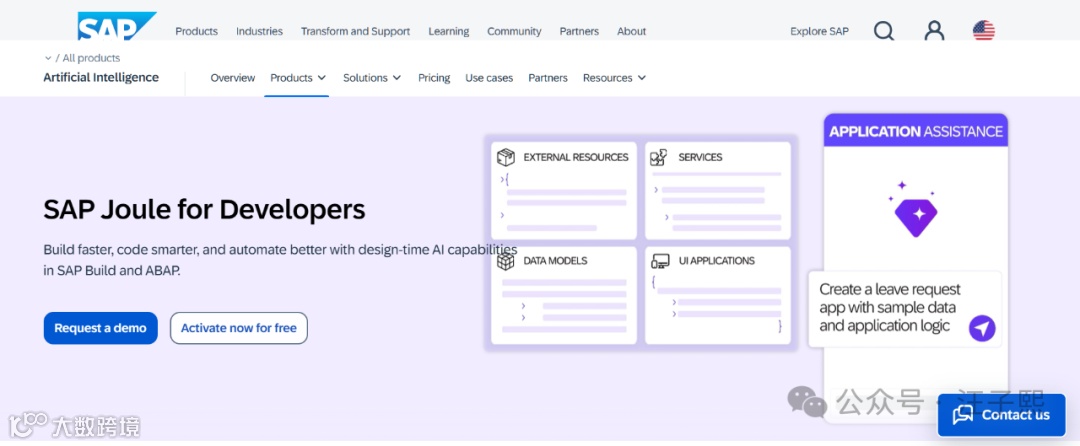Open the Community menu
This screenshot has width=1080, height=446.
(514, 31)
